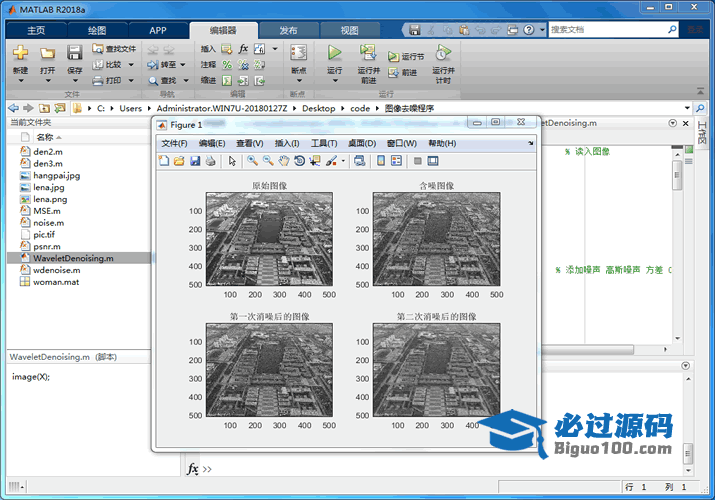Click the save disk icon in Figure toolbar
This screenshot has height=500, width=715.
coord(195,161)
